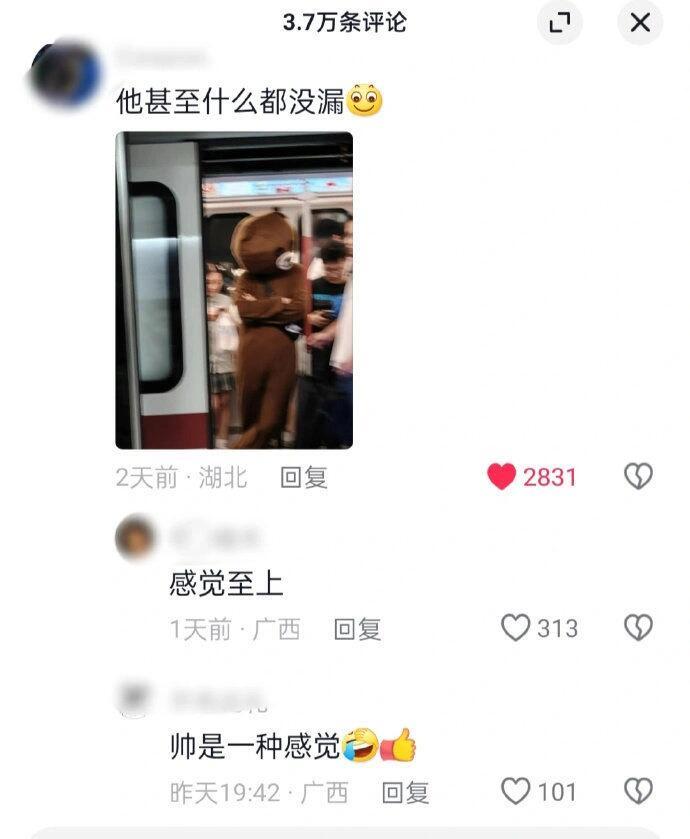The width and height of the screenshot is (690, 839).
Task: Like the 帅是一种感觉 reply
Action: [515, 791]
